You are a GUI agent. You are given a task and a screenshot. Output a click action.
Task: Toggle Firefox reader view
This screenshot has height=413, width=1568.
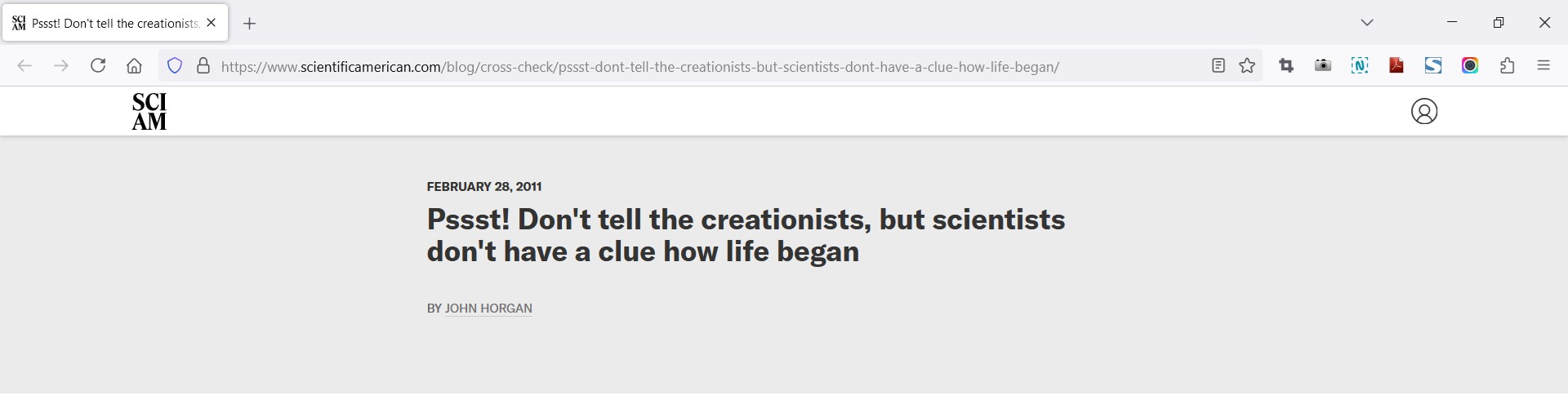tap(1218, 66)
